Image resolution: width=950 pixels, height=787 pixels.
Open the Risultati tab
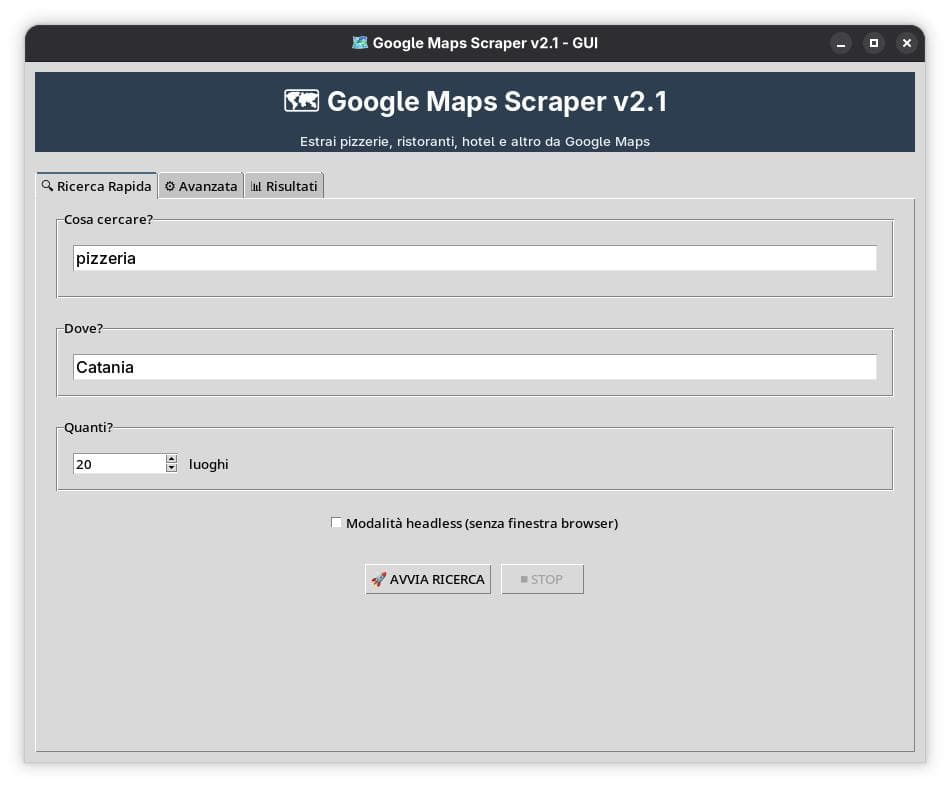tap(284, 187)
